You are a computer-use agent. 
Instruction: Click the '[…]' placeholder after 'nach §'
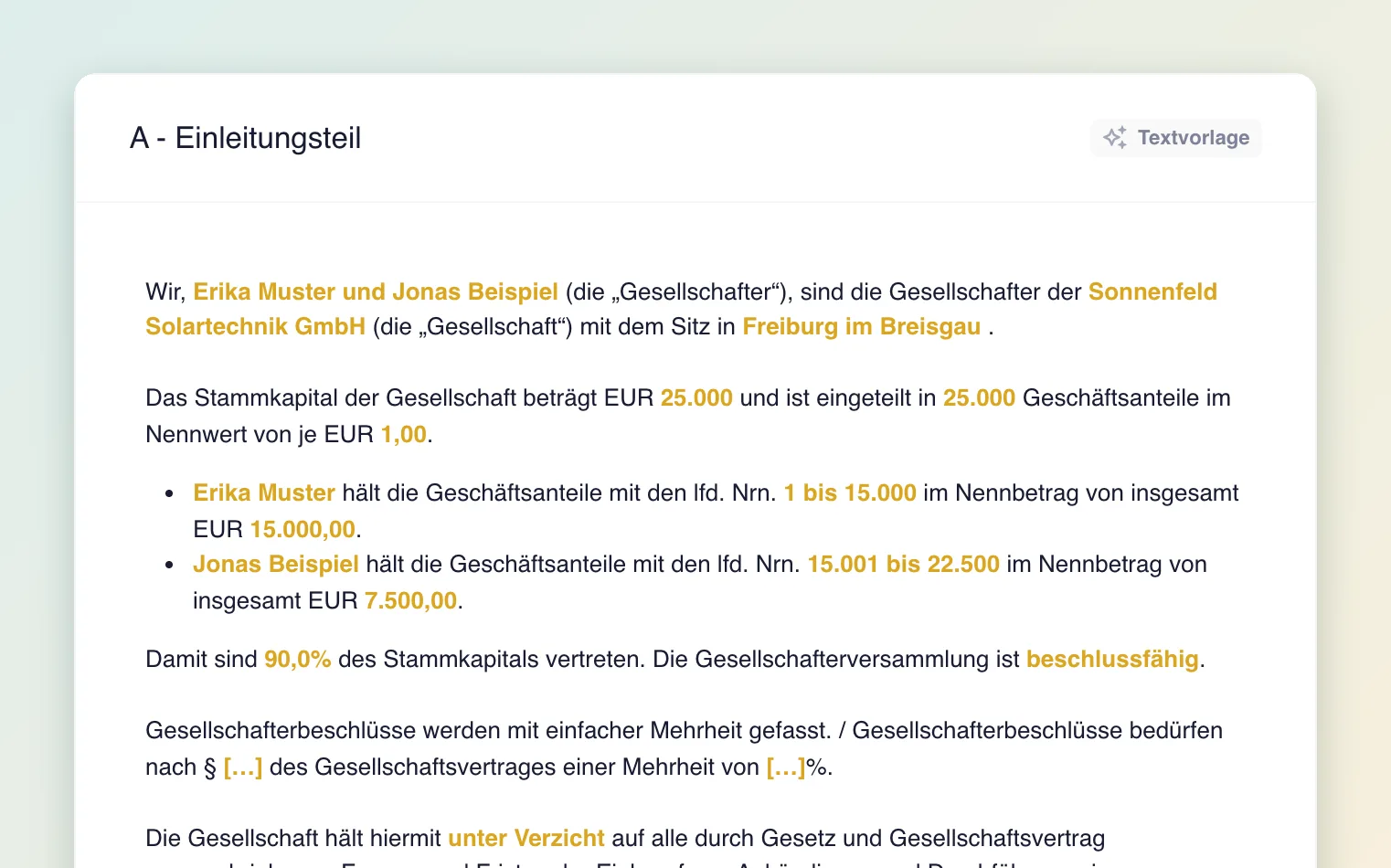(x=243, y=767)
